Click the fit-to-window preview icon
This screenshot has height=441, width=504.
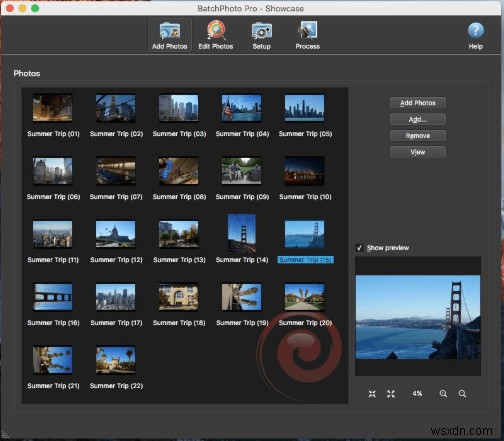tap(372, 394)
